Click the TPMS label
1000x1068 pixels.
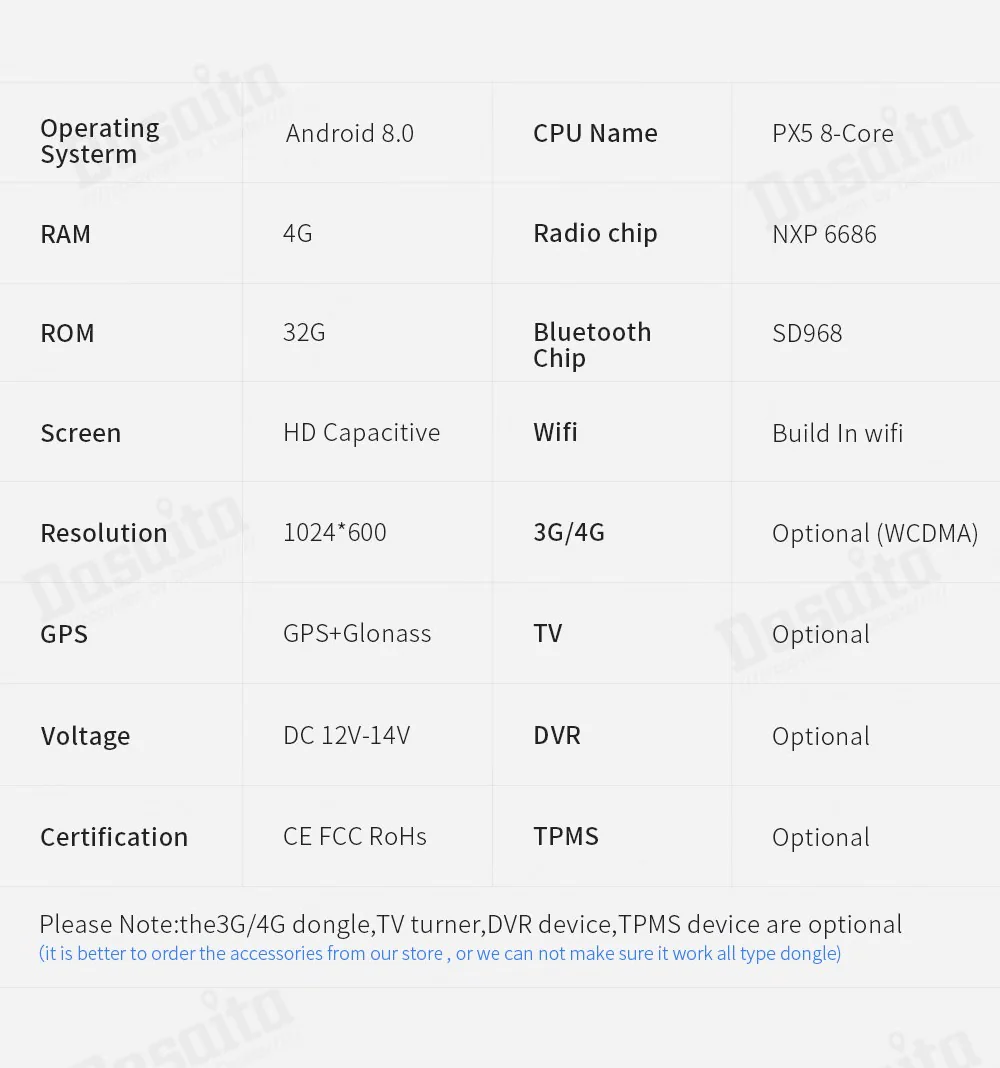(x=566, y=837)
